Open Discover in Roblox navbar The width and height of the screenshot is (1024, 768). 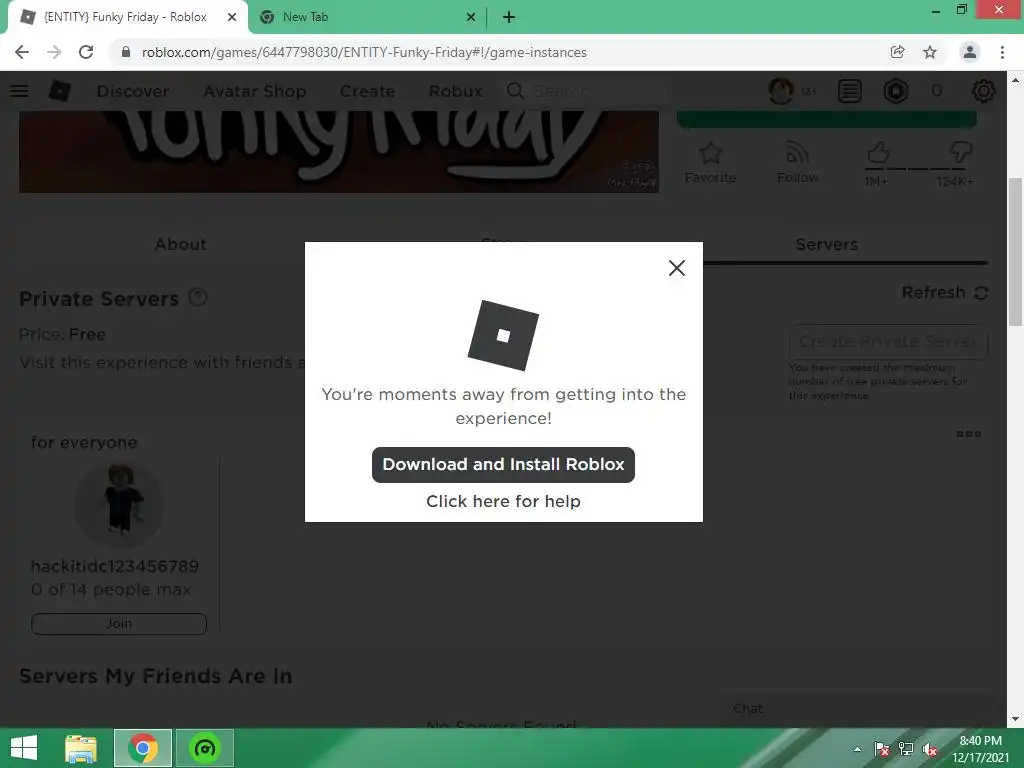pyautogui.click(x=133, y=91)
